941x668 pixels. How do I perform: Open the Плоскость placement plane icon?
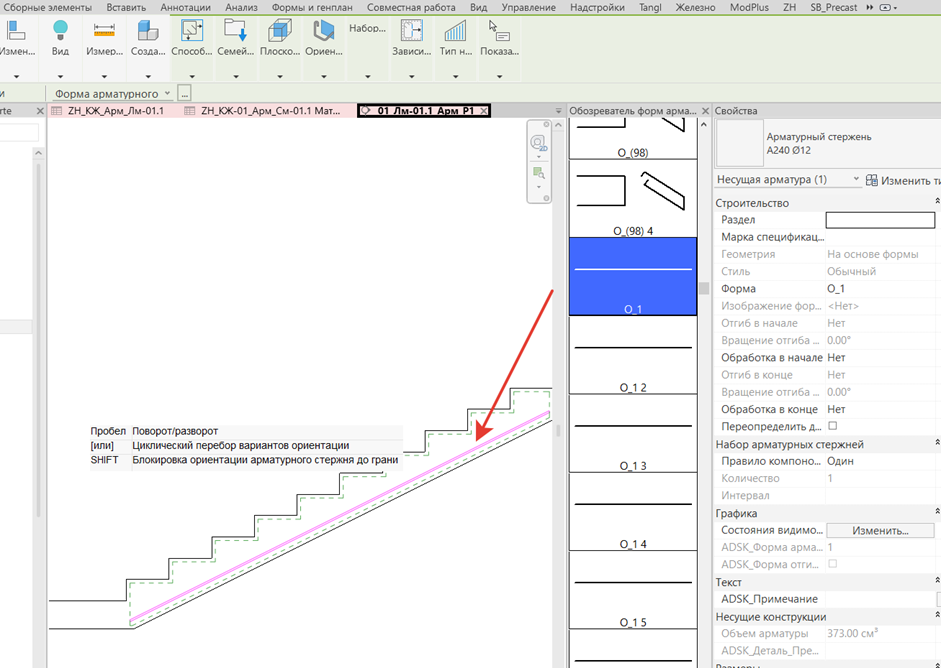(280, 30)
